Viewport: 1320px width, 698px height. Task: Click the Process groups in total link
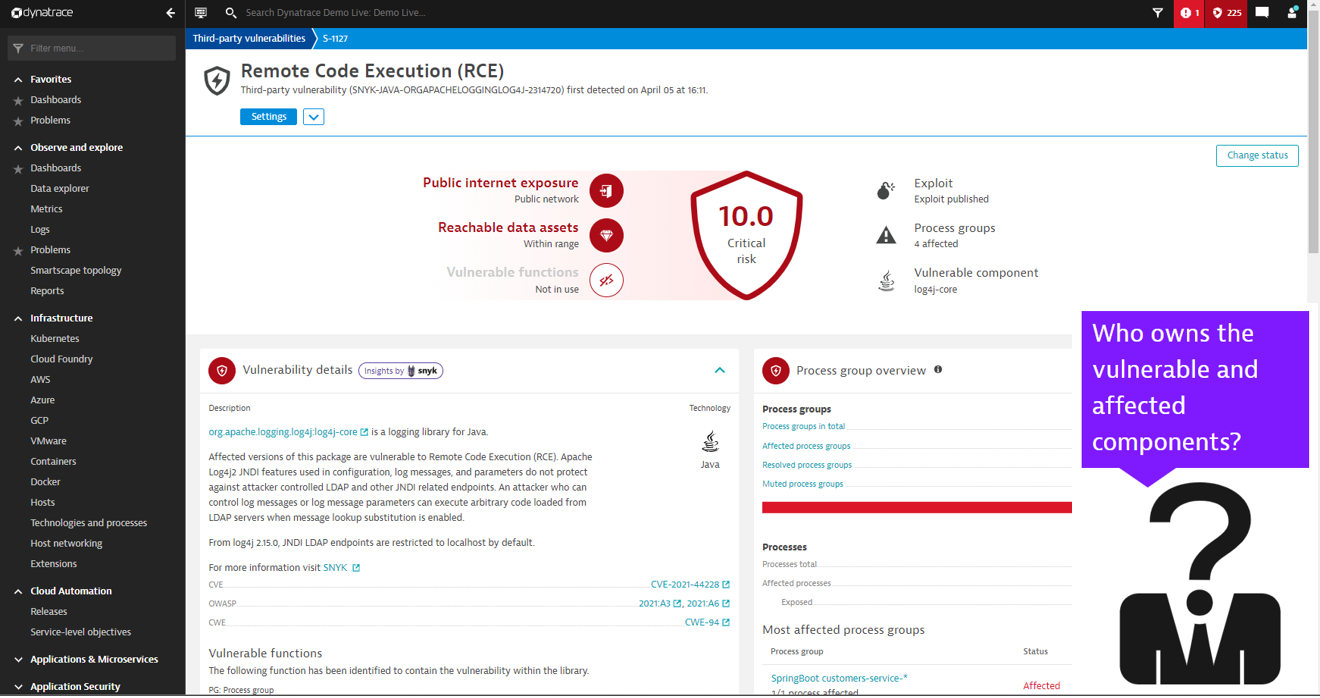pyautogui.click(x=803, y=427)
